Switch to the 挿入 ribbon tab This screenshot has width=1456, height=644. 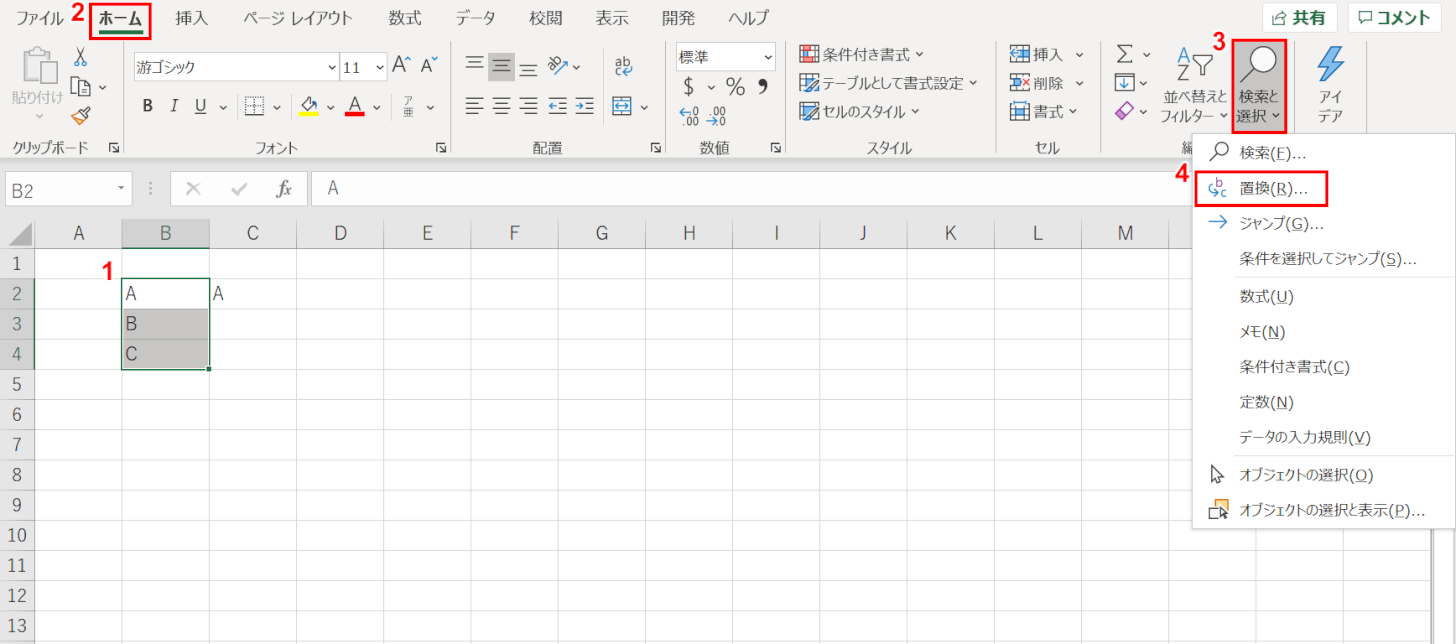pyautogui.click(x=191, y=18)
